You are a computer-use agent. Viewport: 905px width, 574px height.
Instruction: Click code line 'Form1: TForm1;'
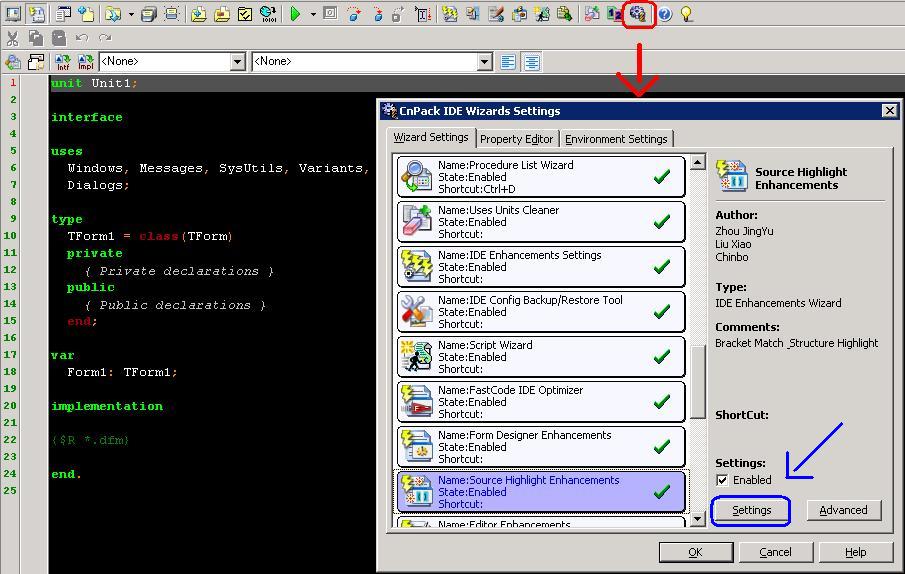(122, 372)
